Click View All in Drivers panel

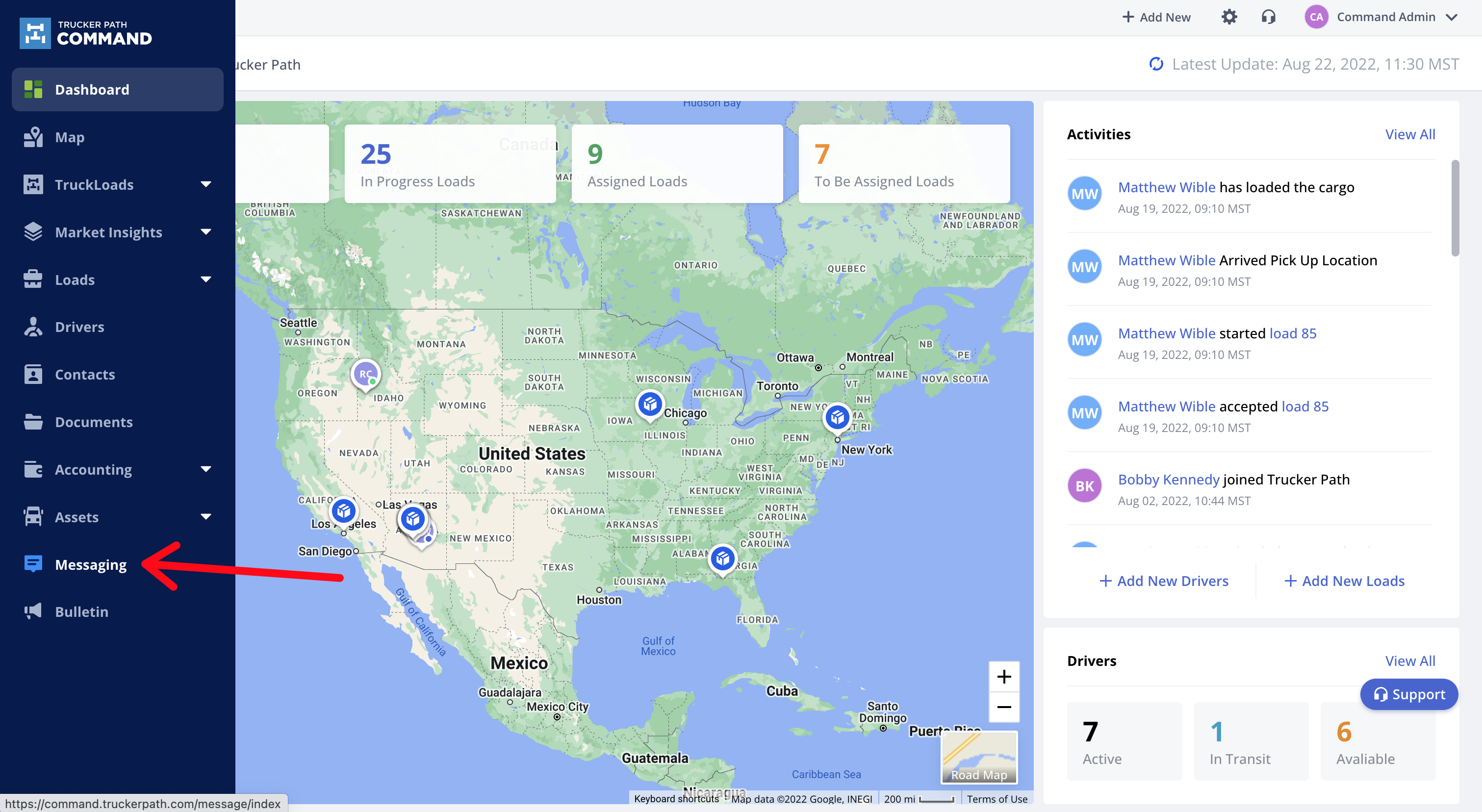coord(1410,661)
